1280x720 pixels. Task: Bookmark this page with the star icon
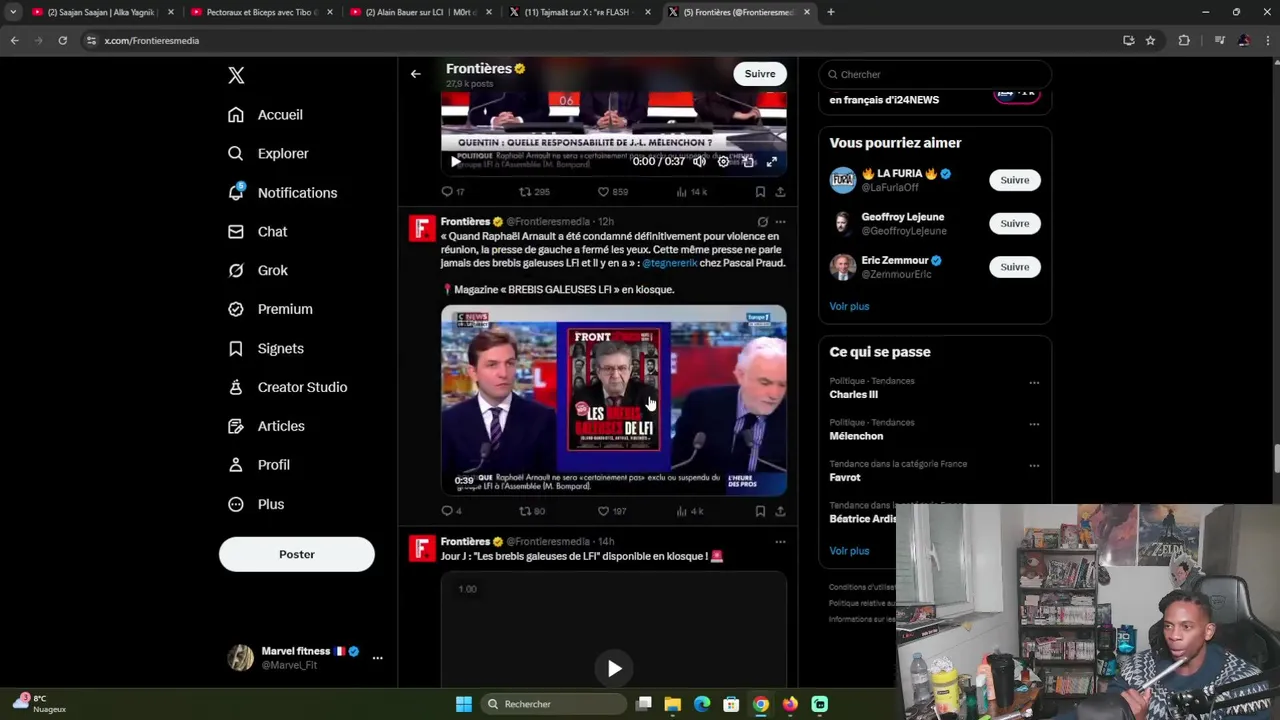click(x=1150, y=40)
